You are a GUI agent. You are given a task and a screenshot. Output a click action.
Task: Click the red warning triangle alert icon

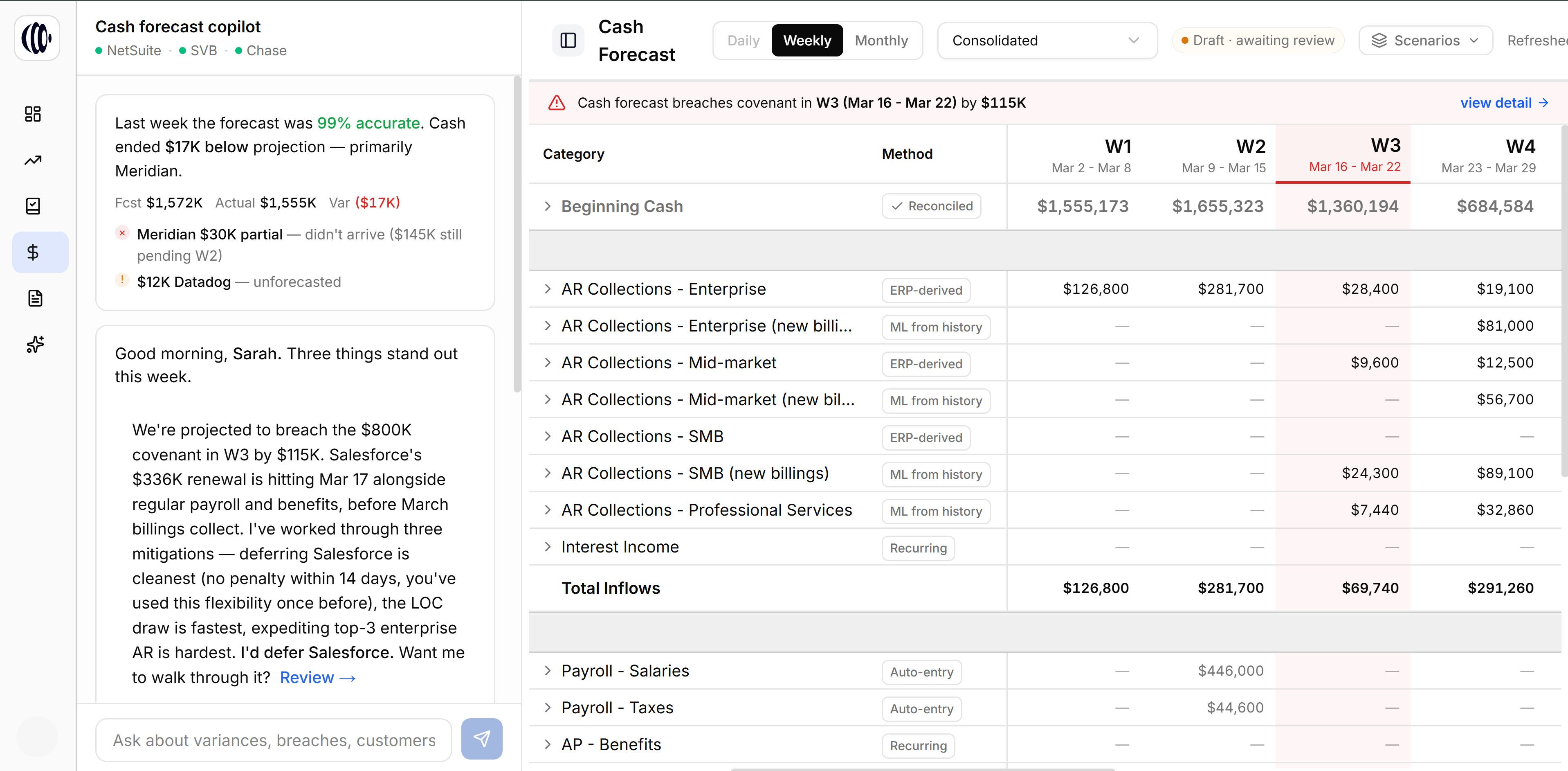[556, 103]
